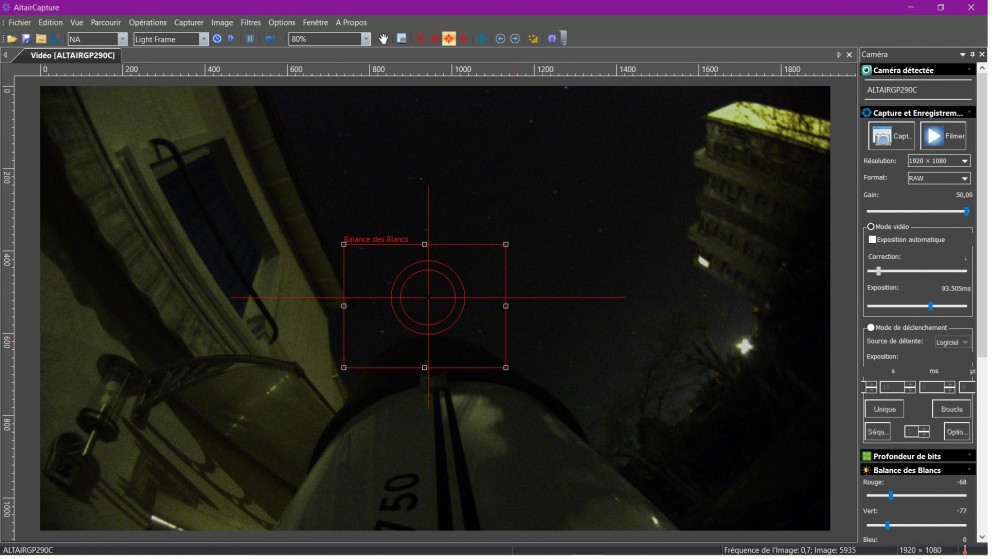Image resolution: width=1000 pixels, height=559 pixels.
Task: Click the blue floppy save icon
Action: point(26,40)
